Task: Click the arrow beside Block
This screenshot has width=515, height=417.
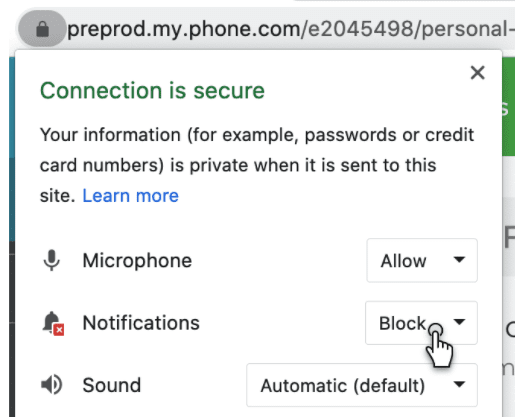Action: [x=459, y=322]
